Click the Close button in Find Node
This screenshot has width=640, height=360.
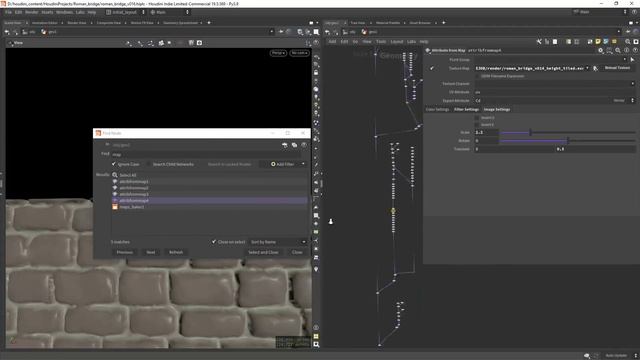pos(297,252)
